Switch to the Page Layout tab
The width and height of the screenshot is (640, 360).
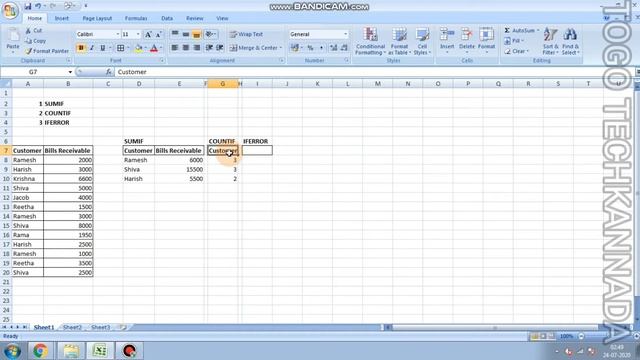(x=97, y=18)
